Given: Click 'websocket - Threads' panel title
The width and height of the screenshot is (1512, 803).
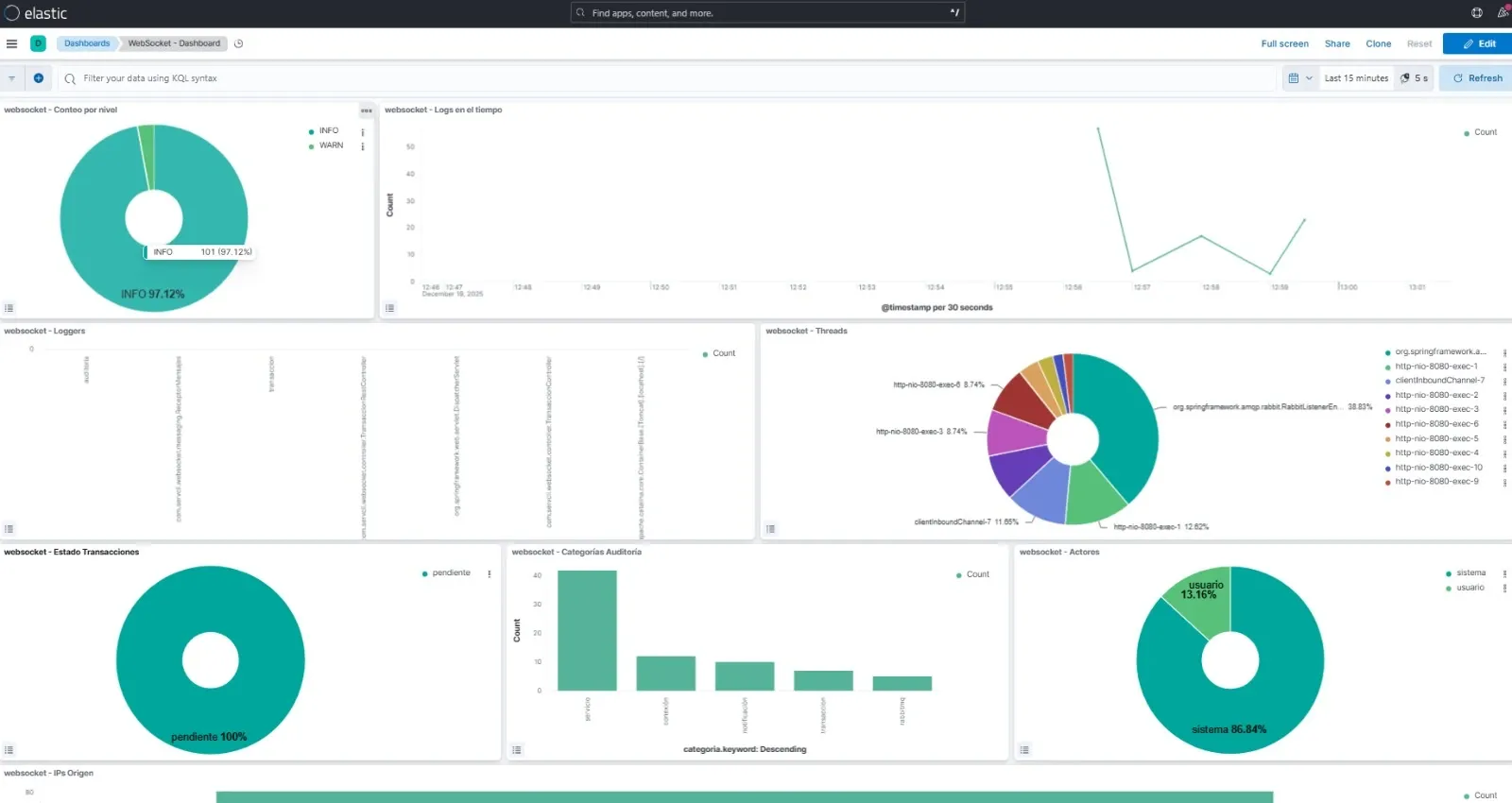Looking at the screenshot, I should tap(806, 332).
